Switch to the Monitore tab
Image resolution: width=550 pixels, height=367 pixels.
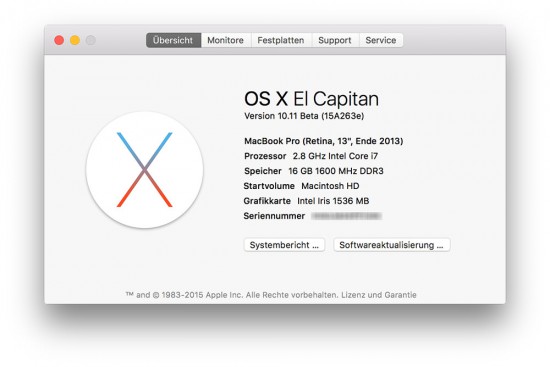[226, 40]
